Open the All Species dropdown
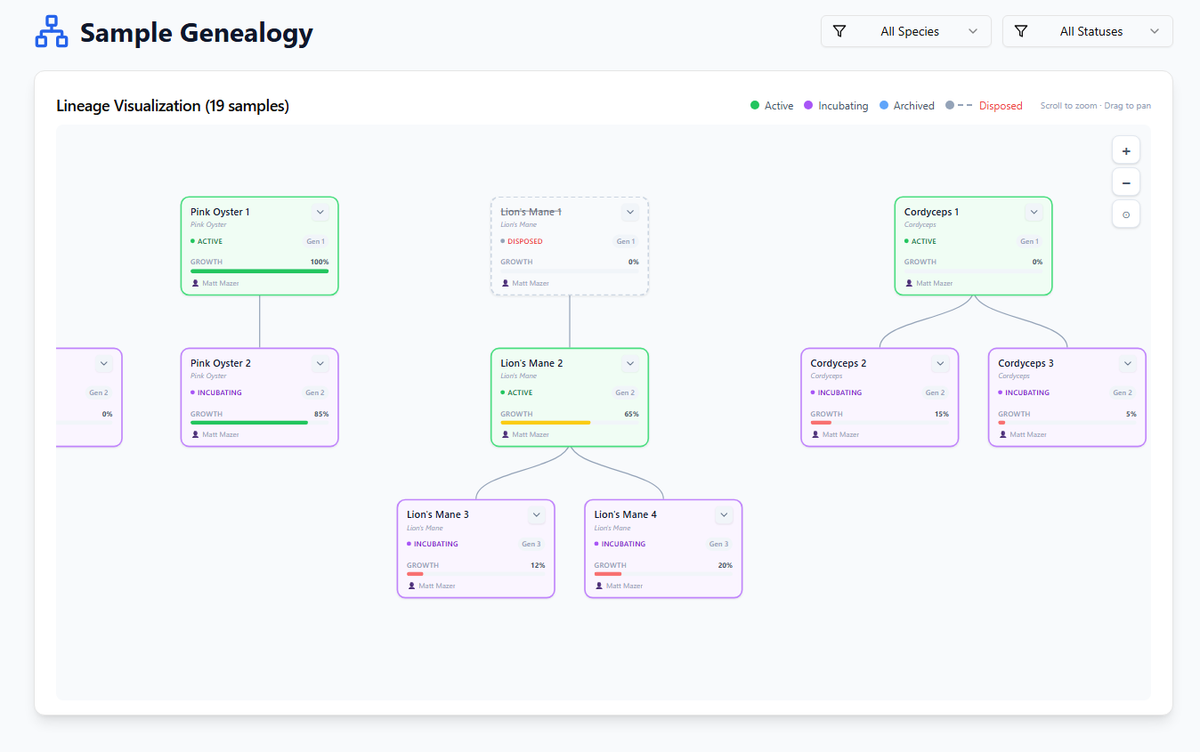The image size is (1200, 752). [x=906, y=32]
